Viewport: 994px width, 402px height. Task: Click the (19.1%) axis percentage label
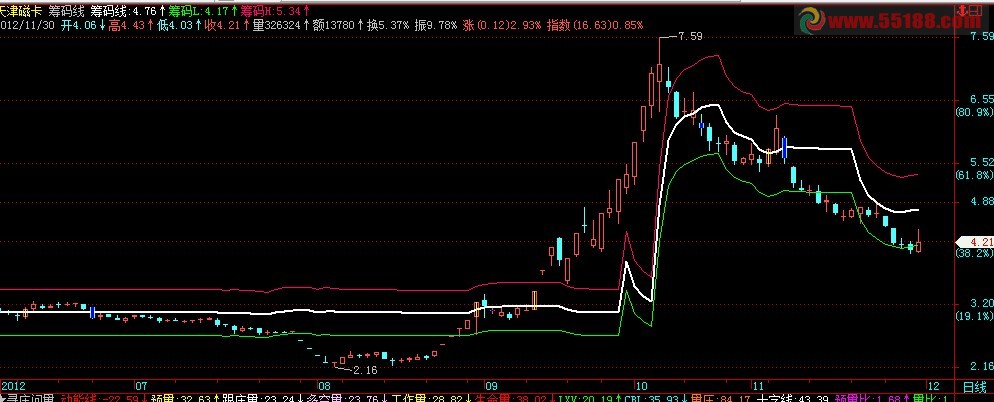(974, 316)
